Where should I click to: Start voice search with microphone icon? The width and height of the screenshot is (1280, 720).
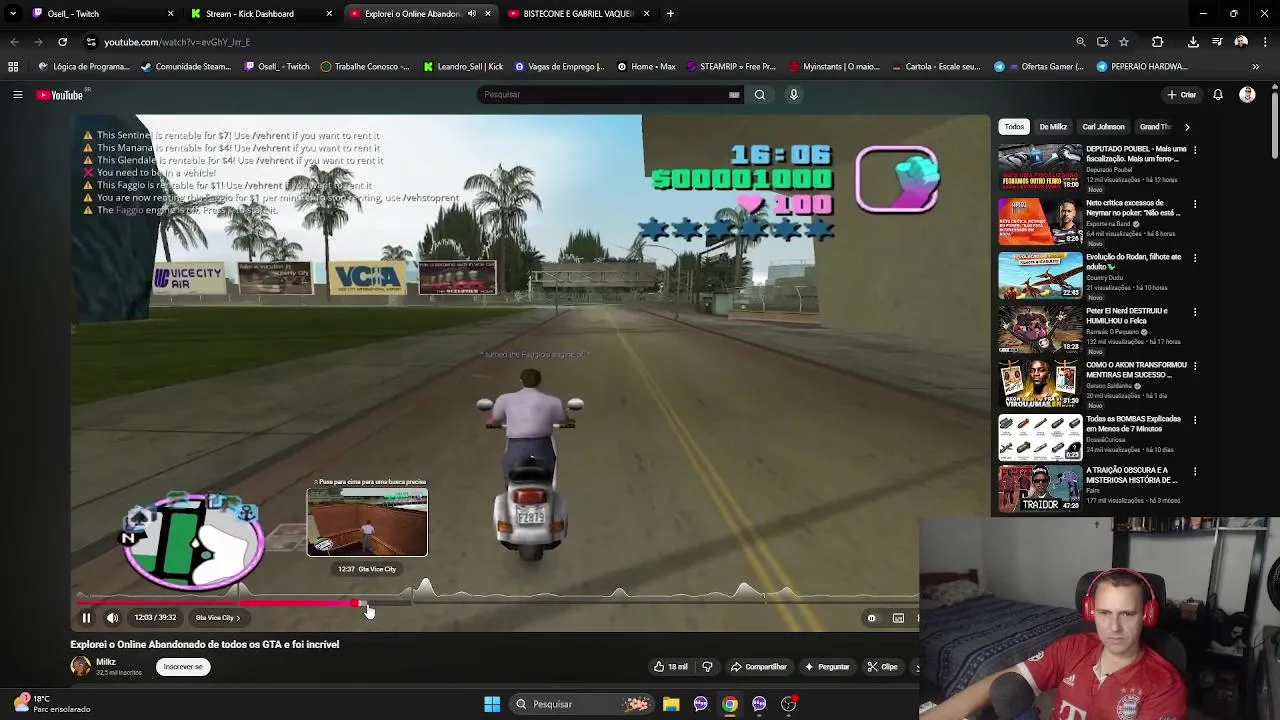(x=794, y=95)
